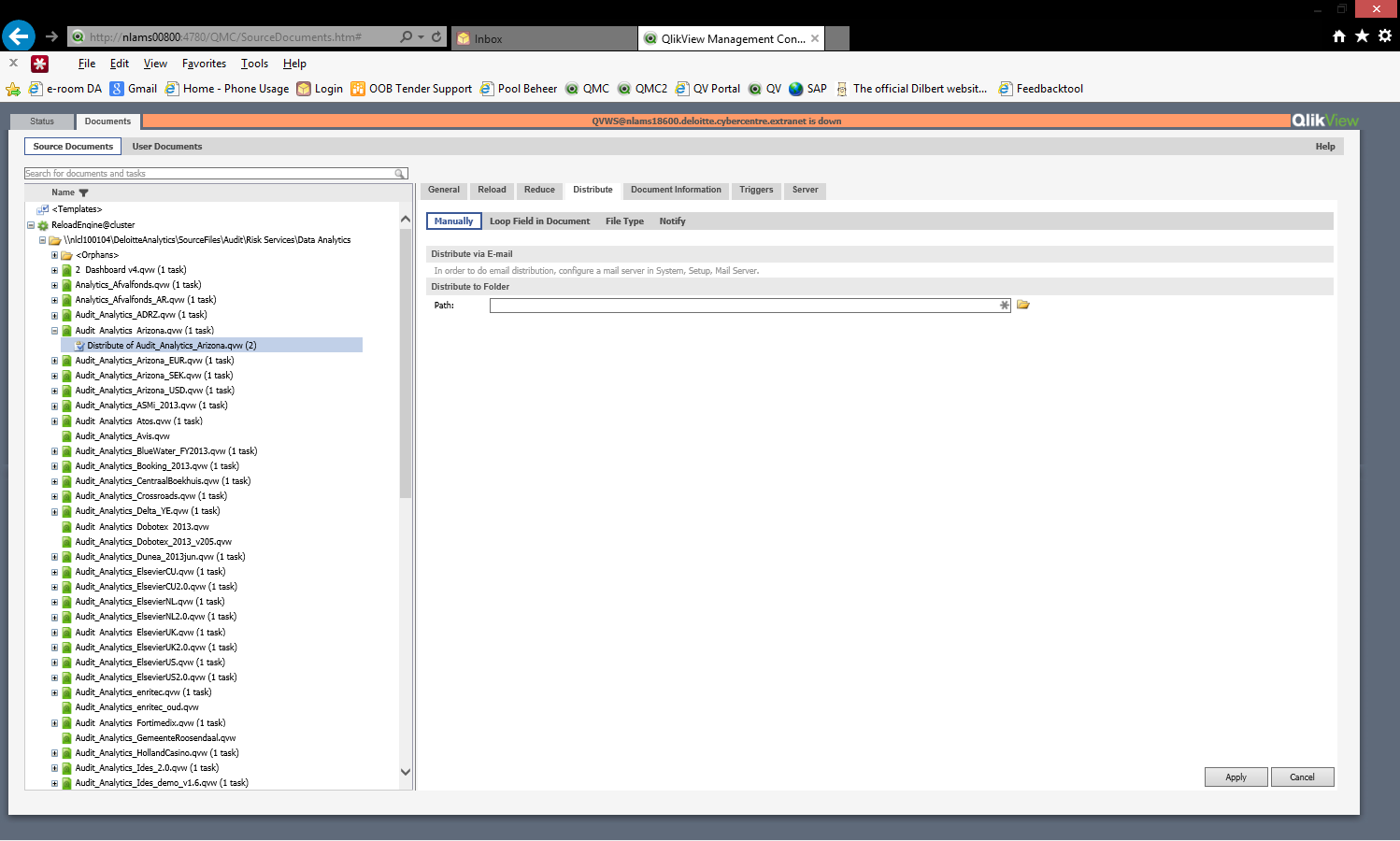Click the QlikView logo

pos(1324,121)
